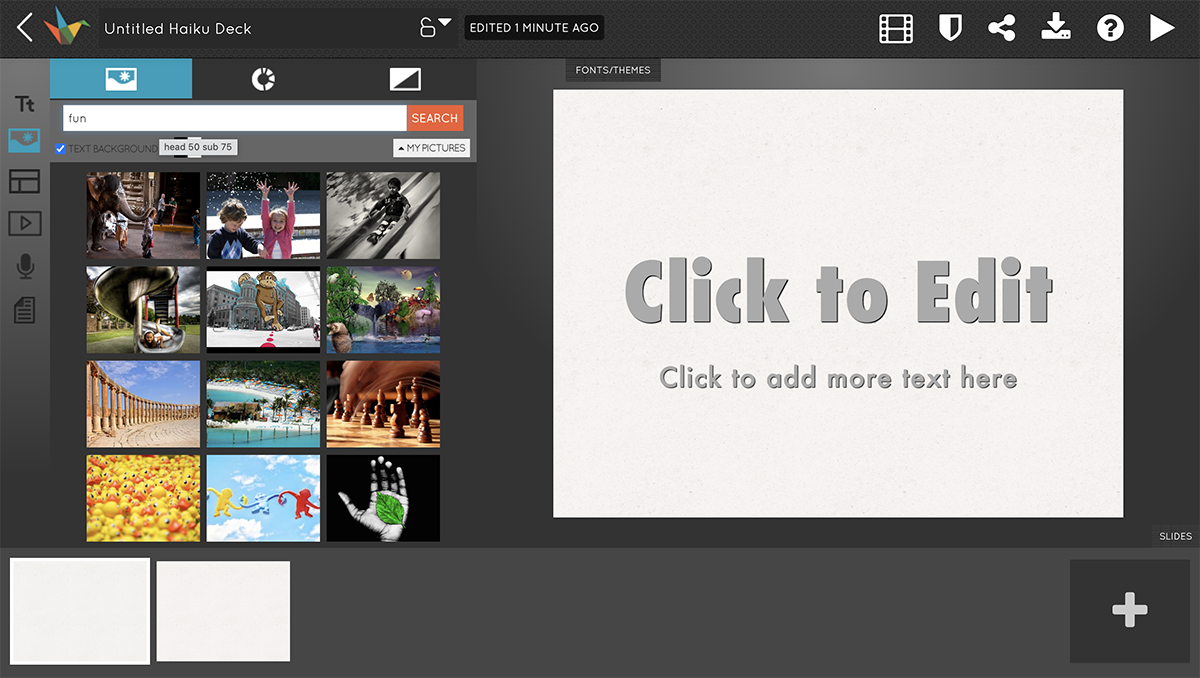Screen dimensions: 1200x678
Task: Open the video embed tool in sidebar
Action: click(24, 223)
